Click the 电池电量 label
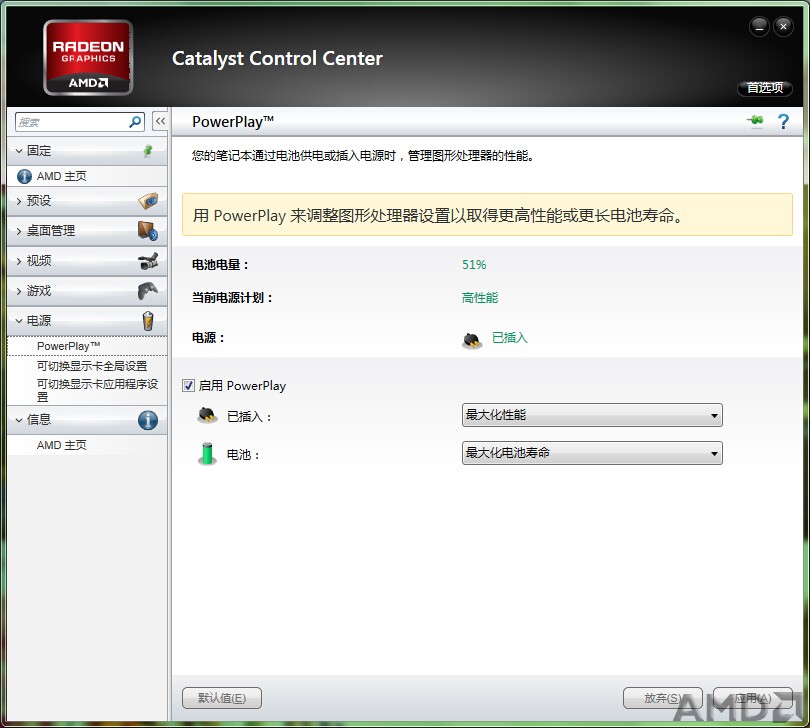 tap(221, 265)
